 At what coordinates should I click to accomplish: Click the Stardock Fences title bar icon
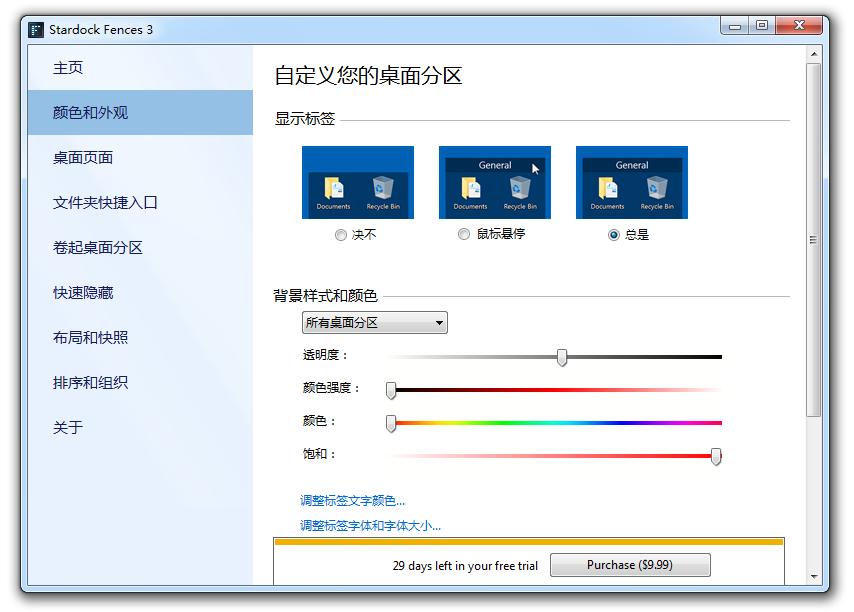point(35,29)
